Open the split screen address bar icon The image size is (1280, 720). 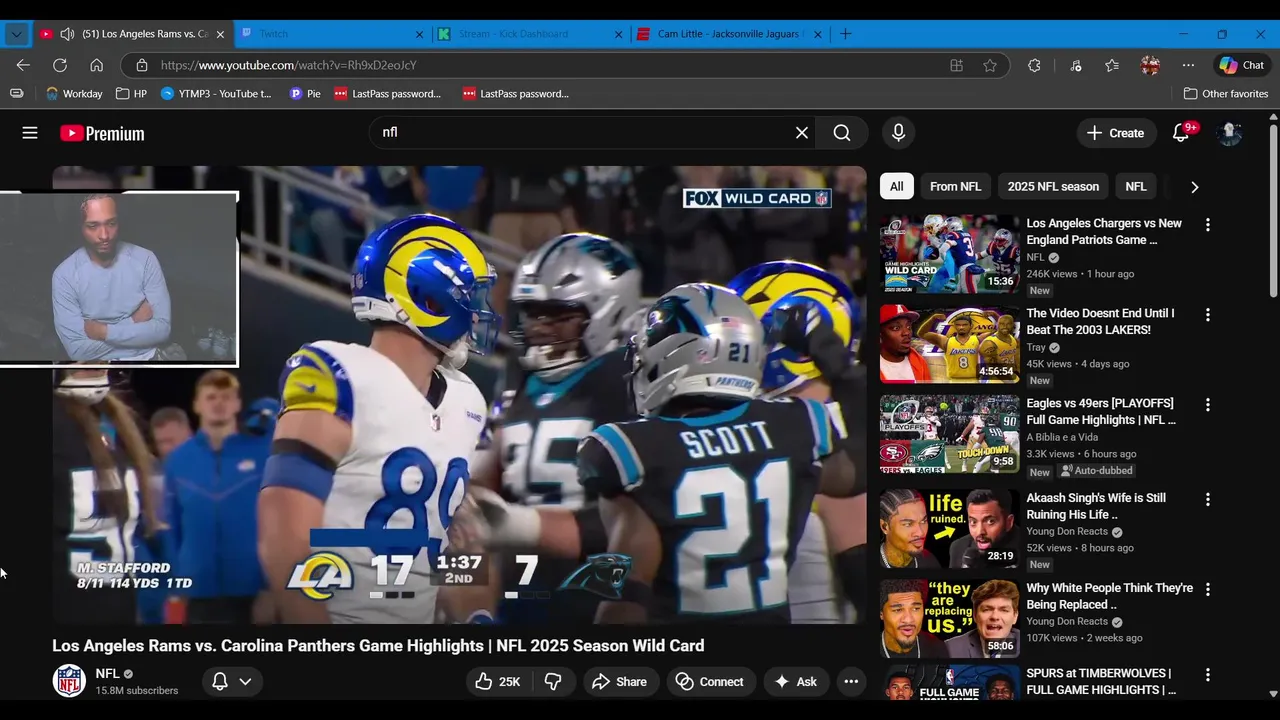(x=956, y=65)
